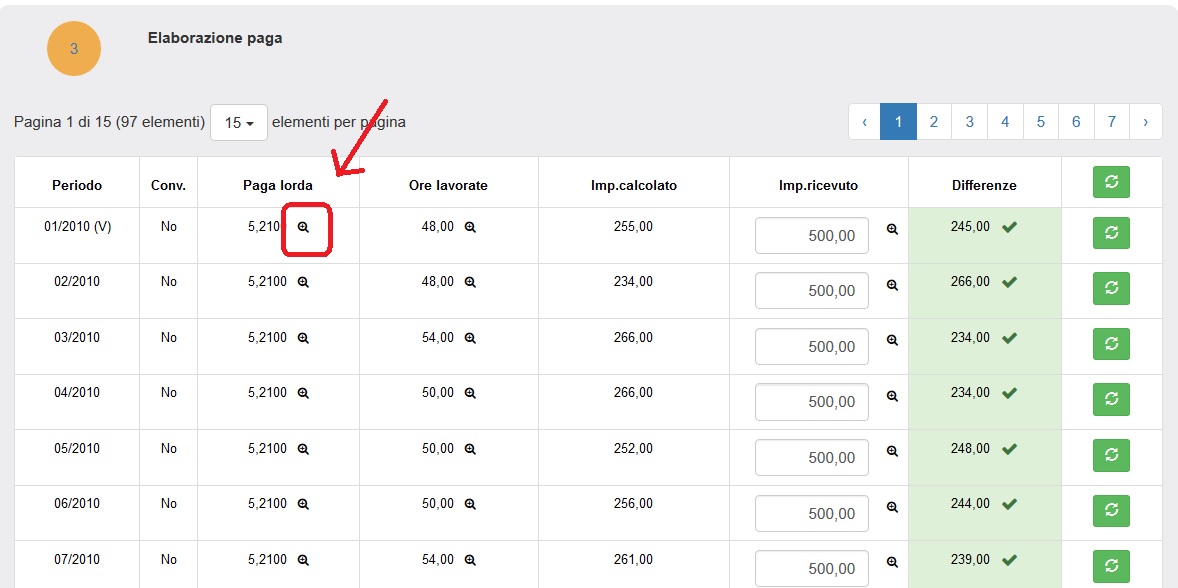
Task: Click the orange step 3 circle
Action: [74, 48]
